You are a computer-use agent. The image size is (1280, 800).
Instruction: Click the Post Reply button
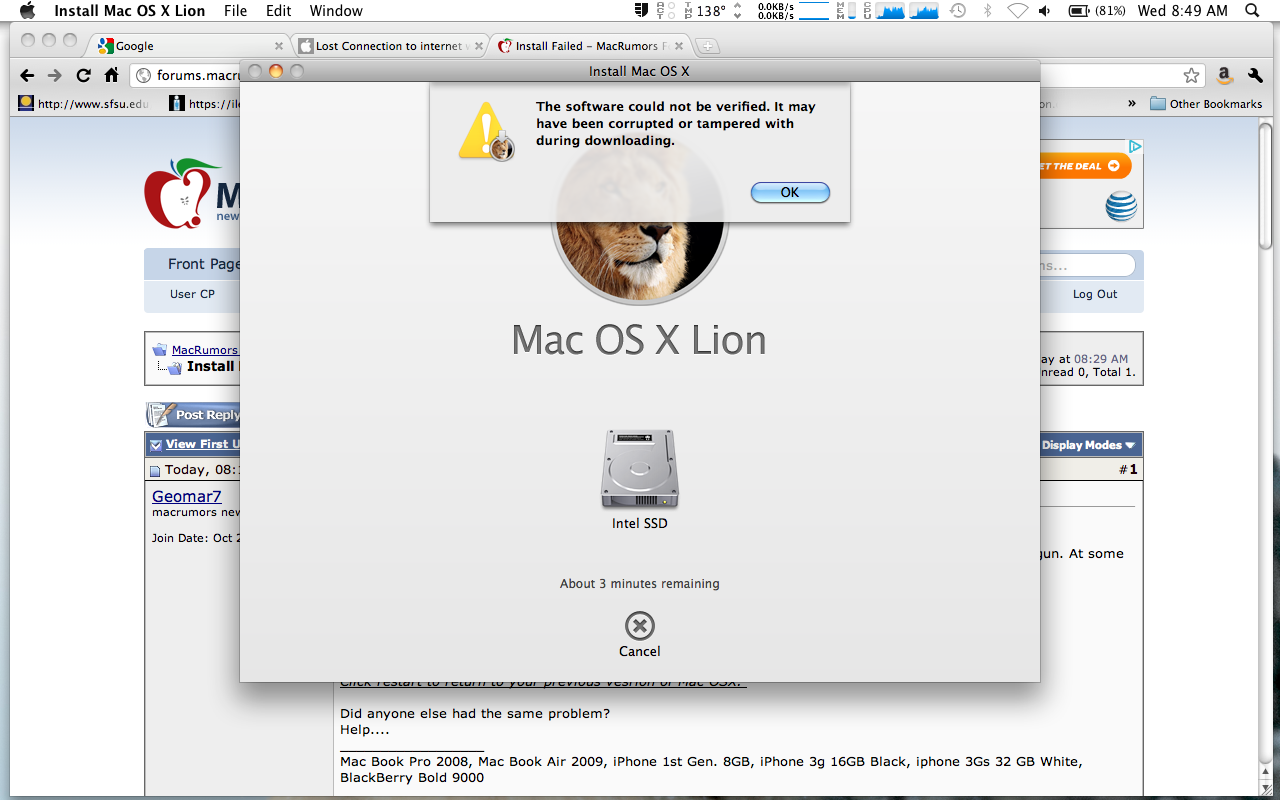[194, 414]
